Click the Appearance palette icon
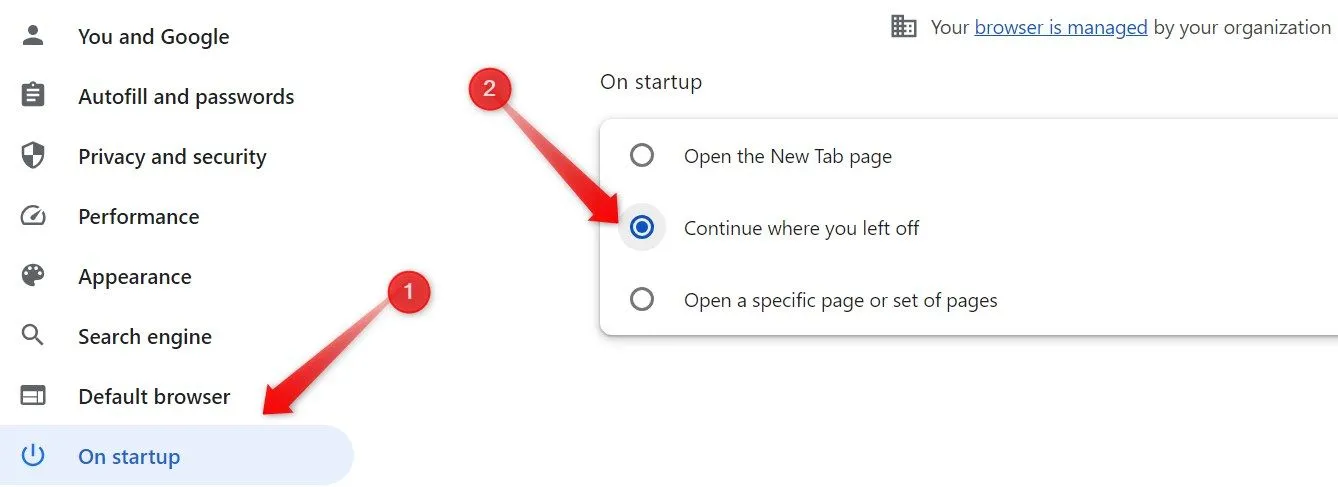The image size is (1338, 487). (x=33, y=276)
